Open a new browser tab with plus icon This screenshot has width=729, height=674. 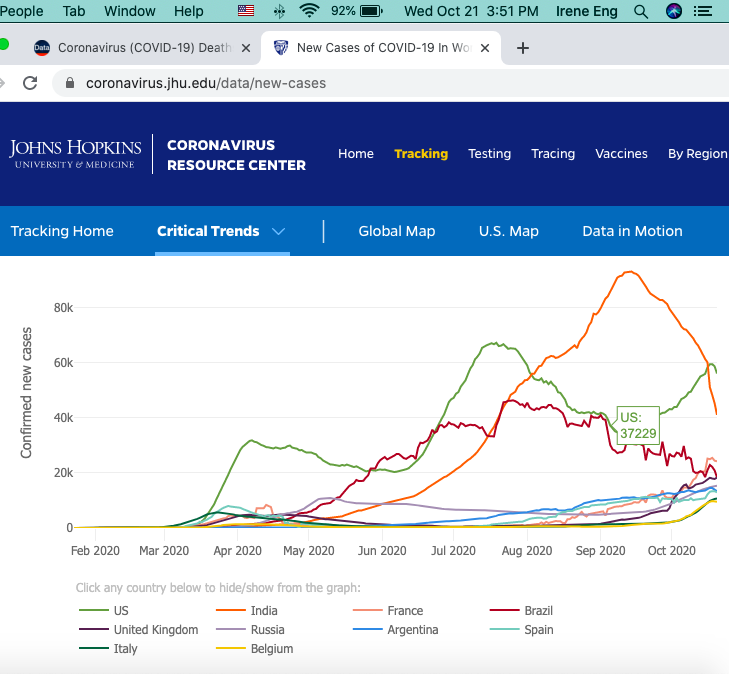point(522,48)
